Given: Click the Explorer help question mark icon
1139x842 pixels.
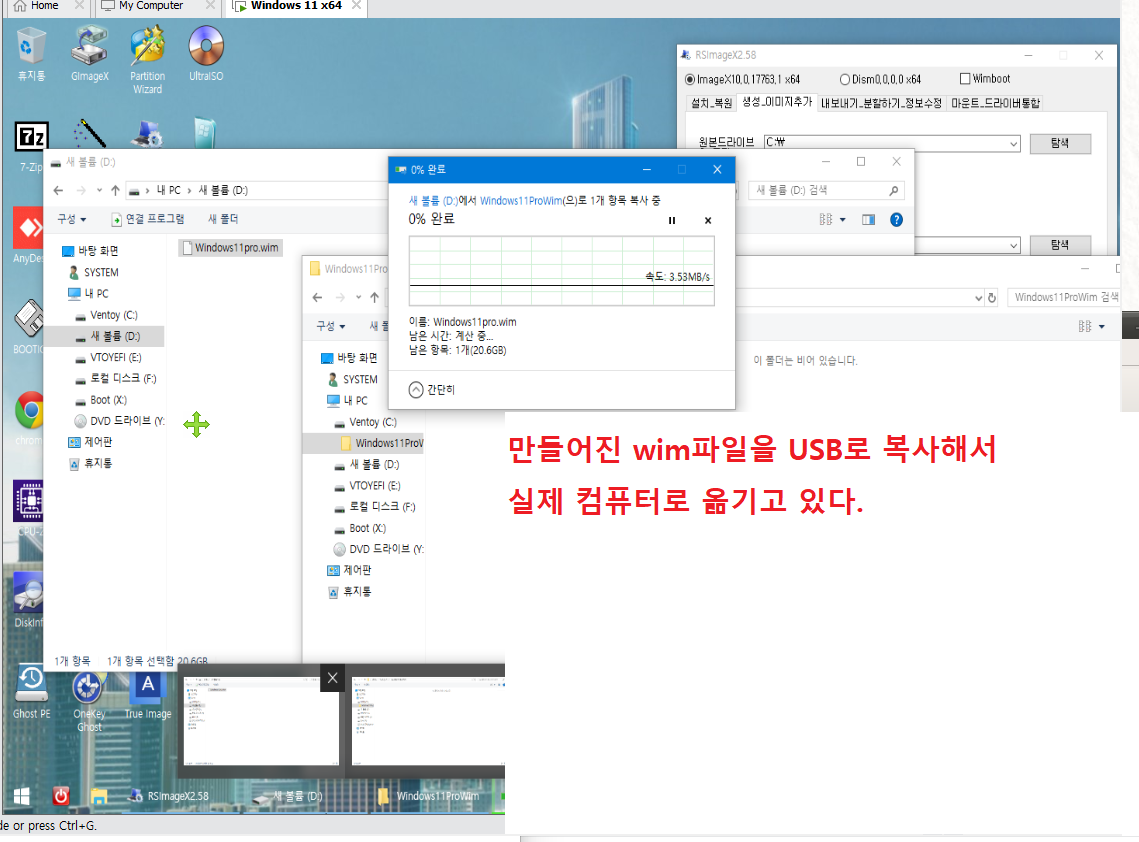Looking at the screenshot, I should click(x=896, y=219).
